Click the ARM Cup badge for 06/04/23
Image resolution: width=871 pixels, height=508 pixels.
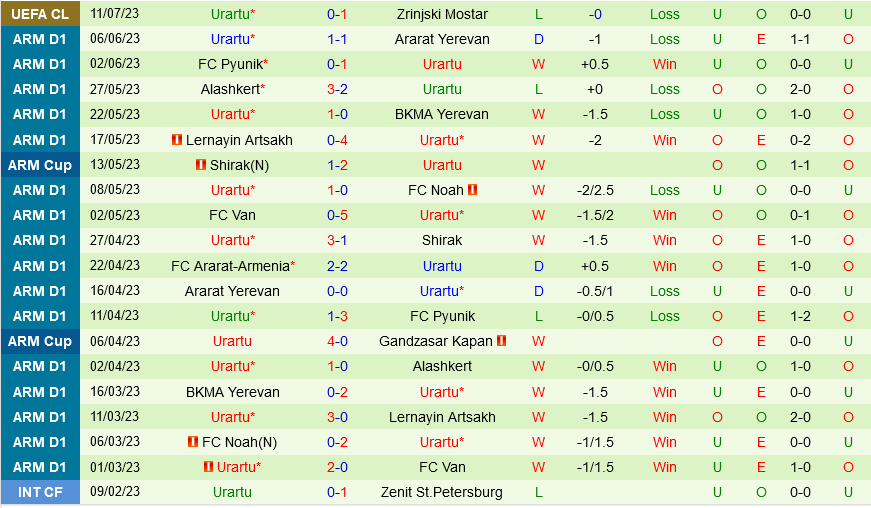[x=40, y=341]
